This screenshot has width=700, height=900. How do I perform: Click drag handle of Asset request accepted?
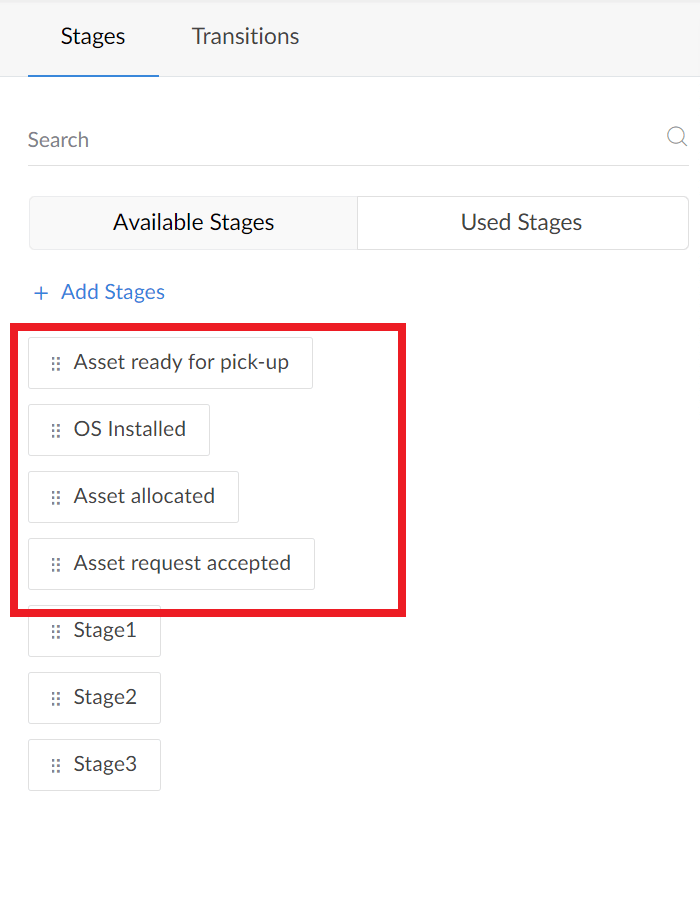56,565
